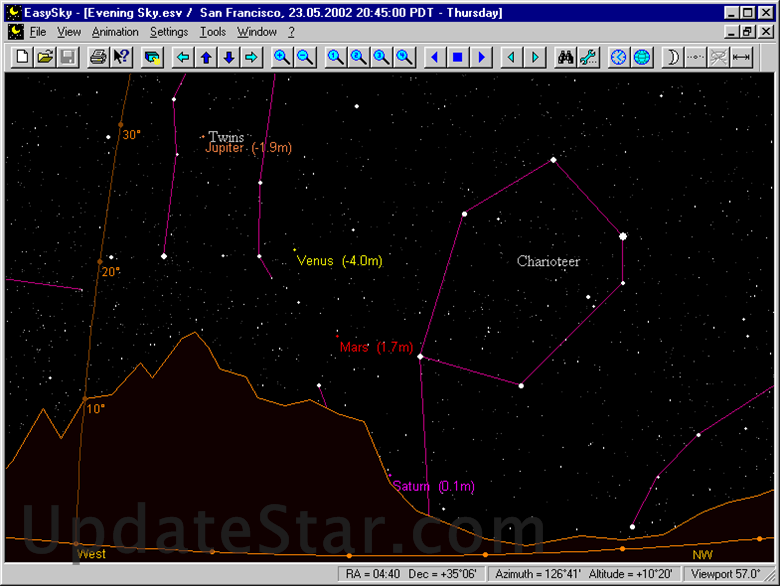Click the New document icon
This screenshot has height=586, width=780.
22,58
